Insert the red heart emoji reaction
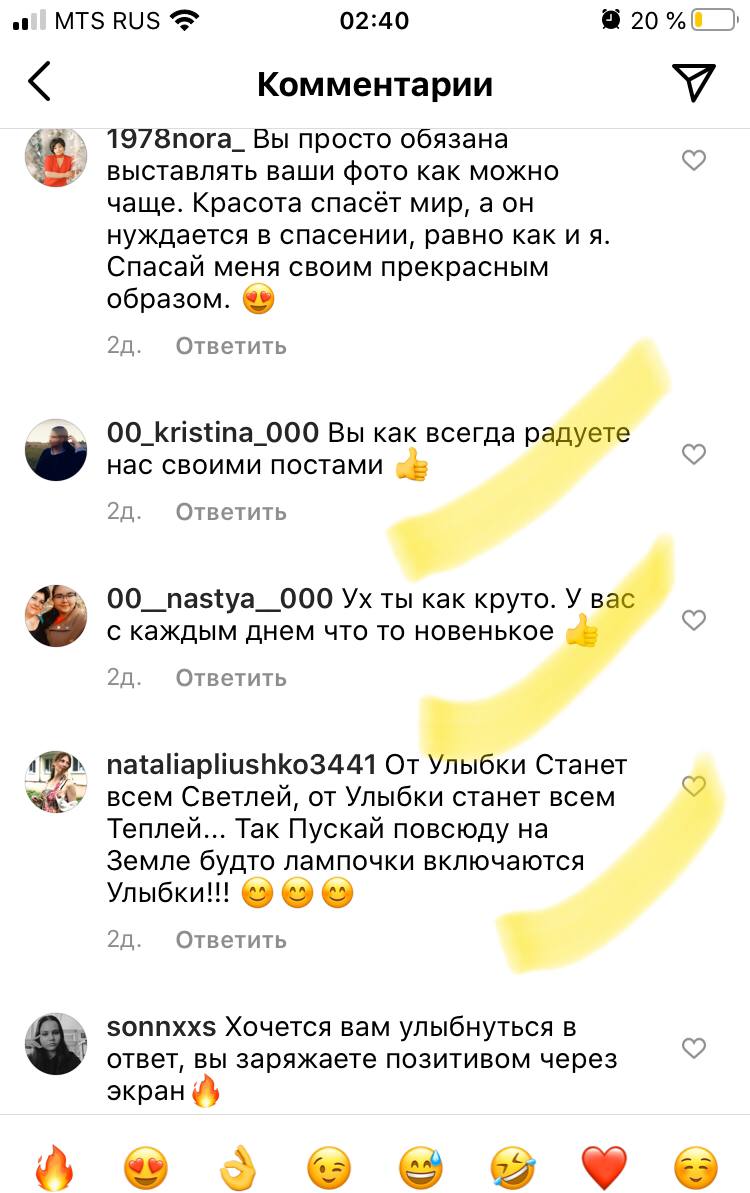The width and height of the screenshot is (750, 1193). click(x=604, y=1167)
